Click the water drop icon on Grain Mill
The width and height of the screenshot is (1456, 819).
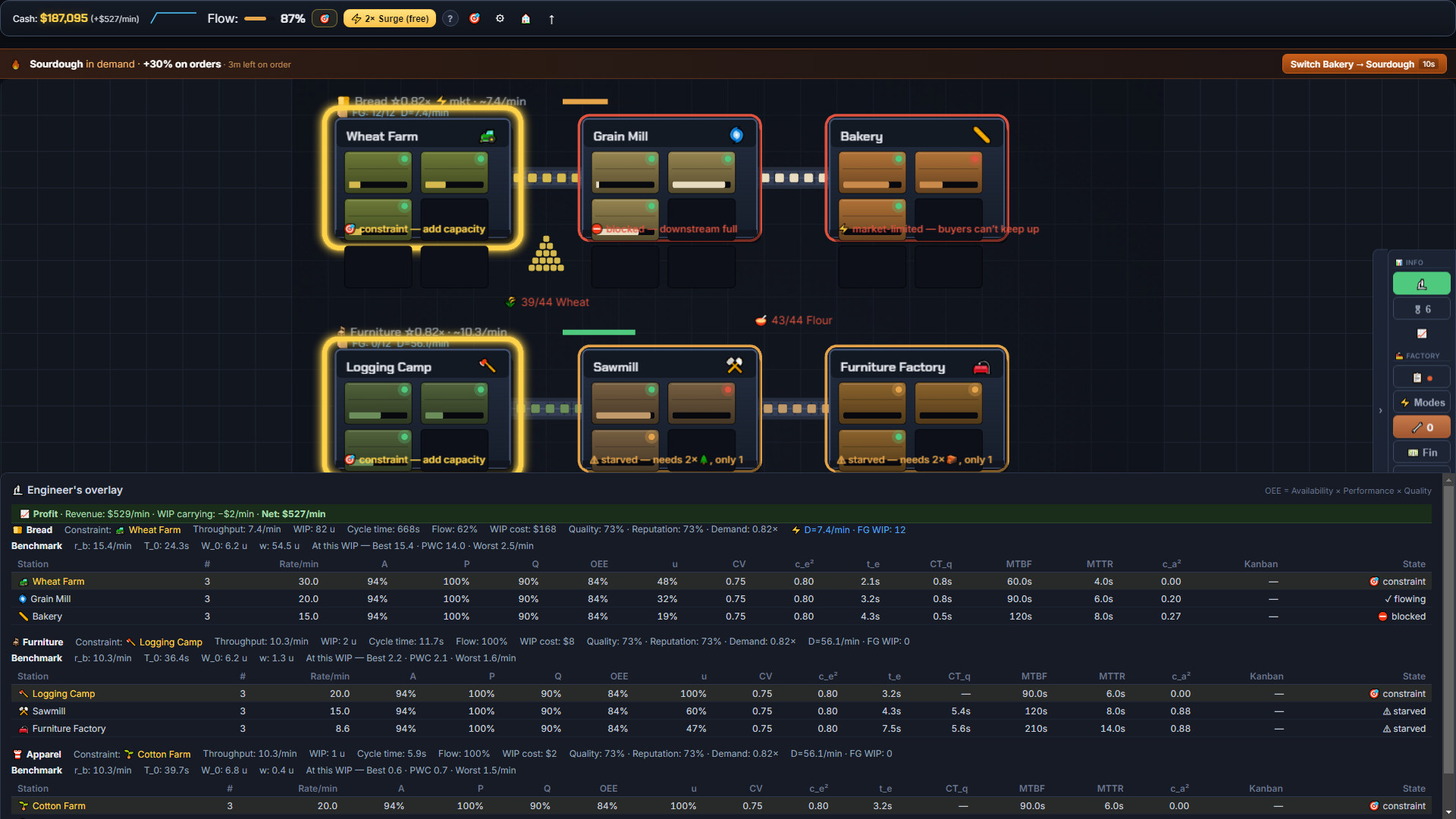[736, 135]
